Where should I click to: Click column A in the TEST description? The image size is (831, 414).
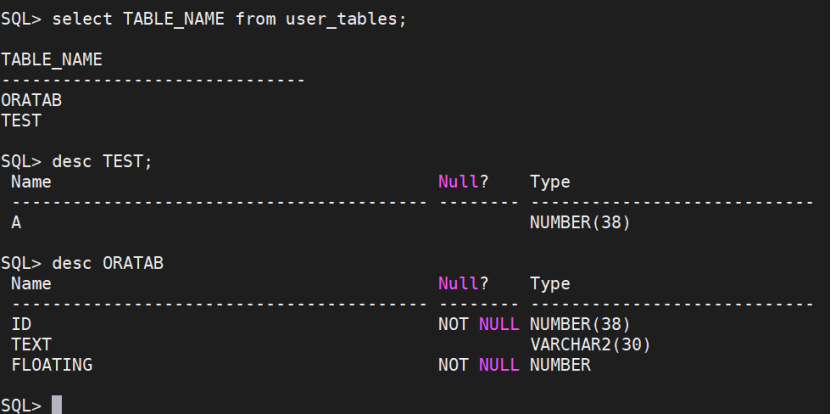click(16, 223)
